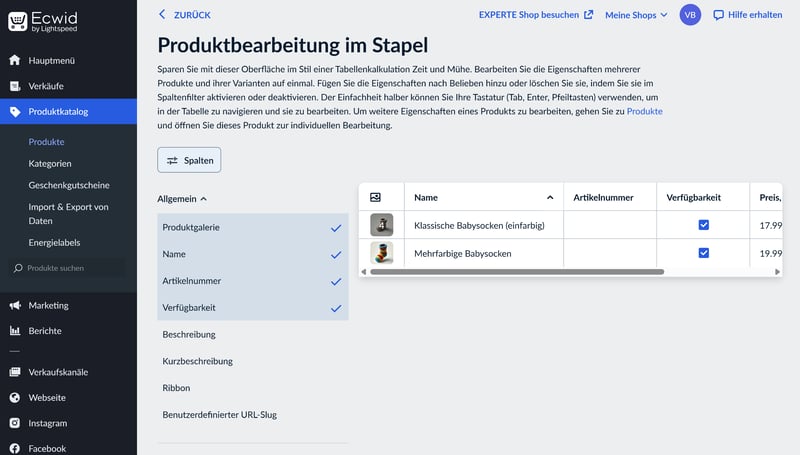
Task: Click the Hauptmenü home icon
Action: coord(15,61)
